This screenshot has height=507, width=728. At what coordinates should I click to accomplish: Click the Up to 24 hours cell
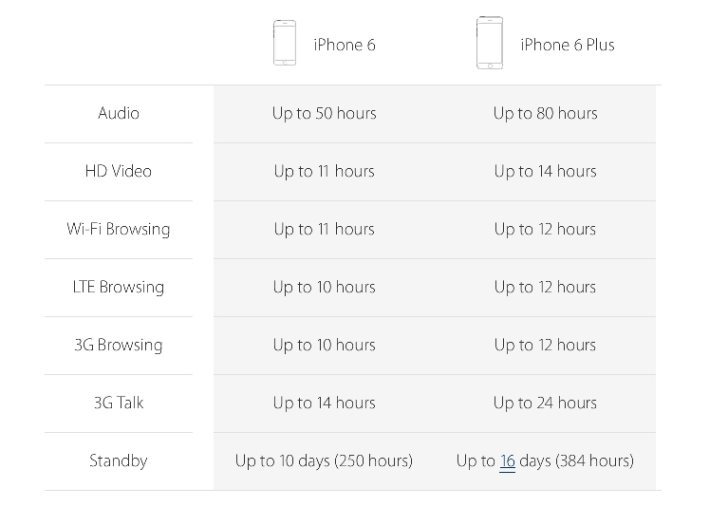[x=545, y=403]
